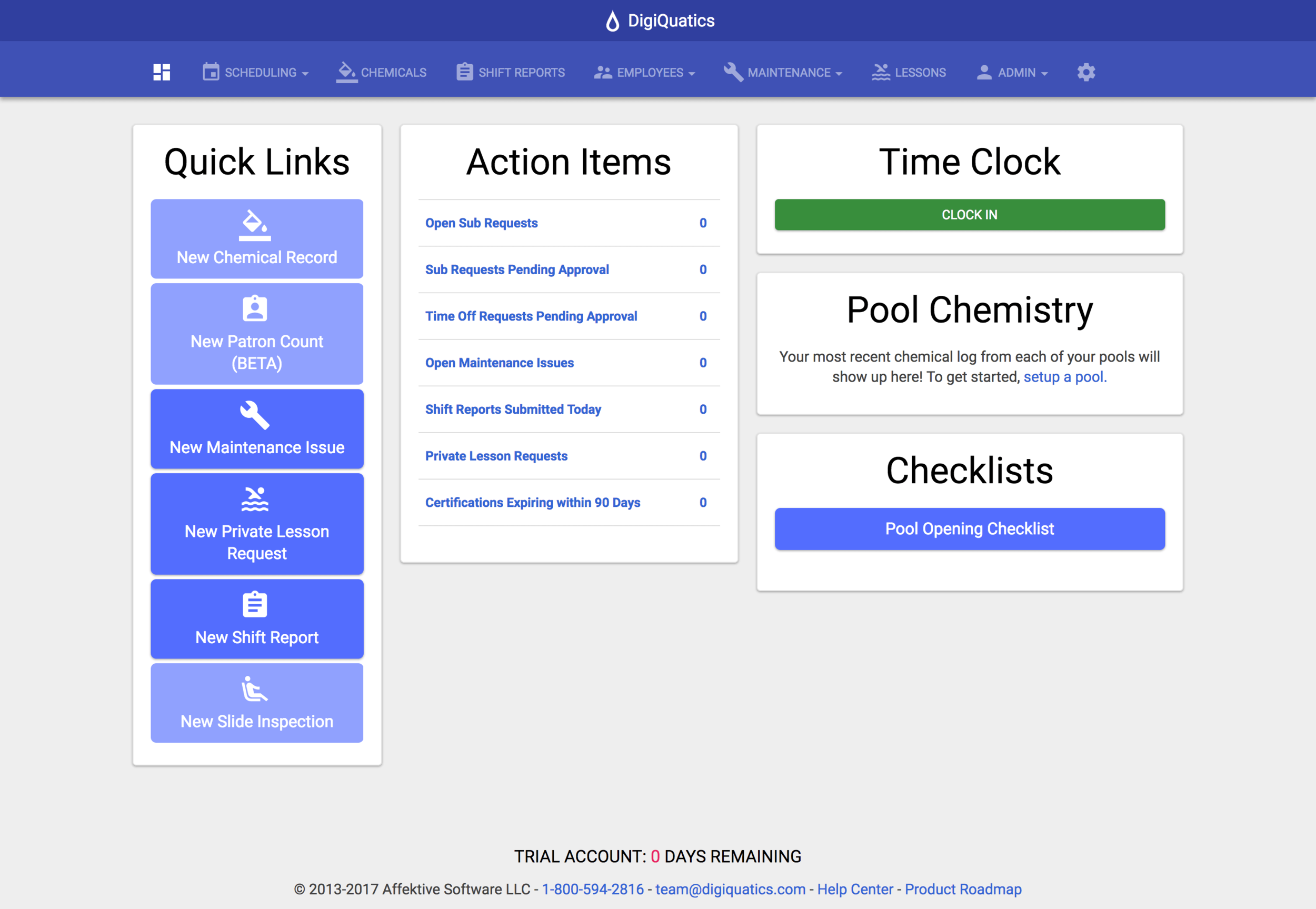Open the Employees menu label
Viewport: 1316px width, 909px height.
click(650, 73)
